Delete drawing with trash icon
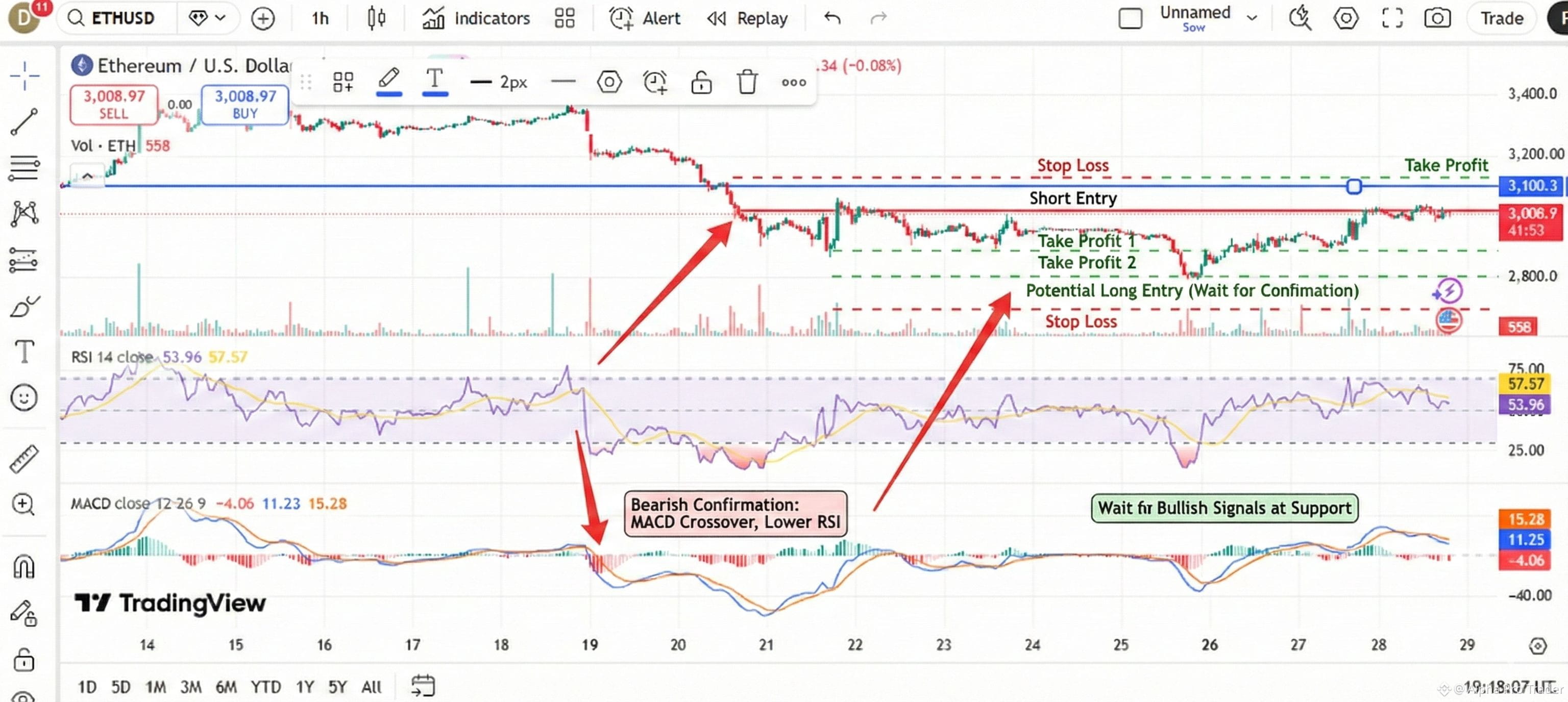This screenshot has height=702, width=1568. pos(747,82)
